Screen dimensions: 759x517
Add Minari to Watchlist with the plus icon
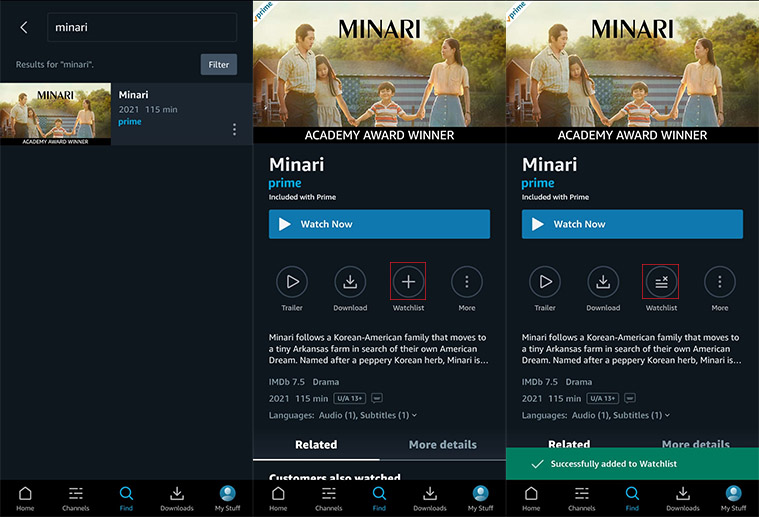point(408,282)
